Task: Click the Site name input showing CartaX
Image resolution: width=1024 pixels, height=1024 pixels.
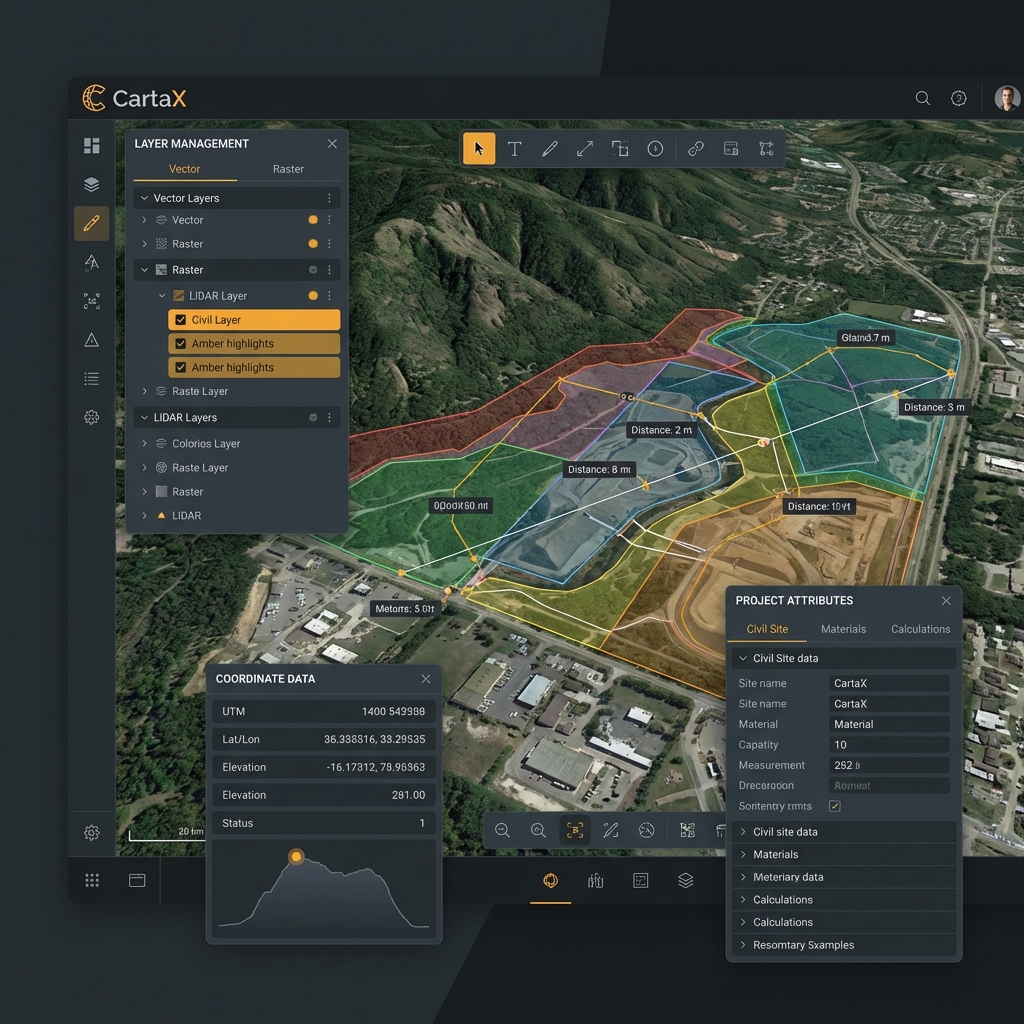Action: pyautogui.click(x=888, y=682)
